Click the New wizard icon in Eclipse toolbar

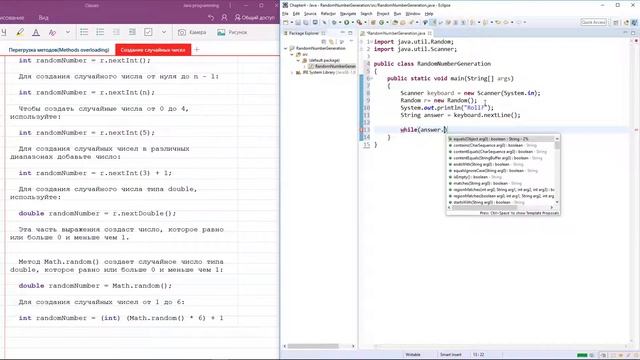point(286,22)
